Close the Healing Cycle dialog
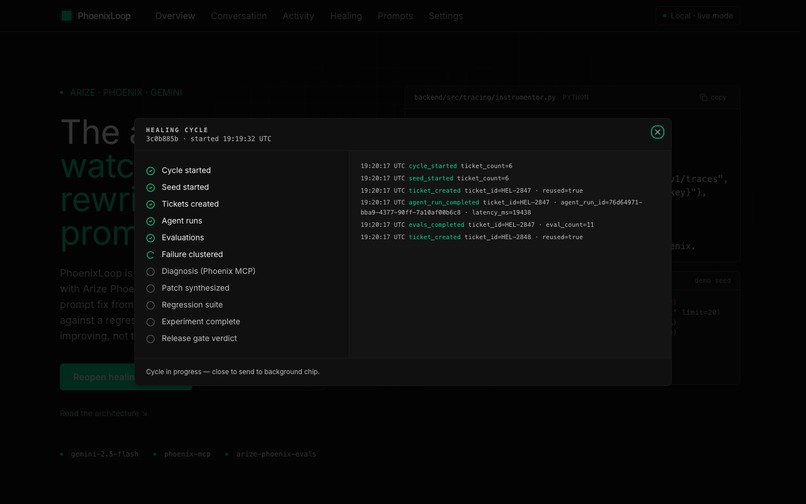 (657, 132)
